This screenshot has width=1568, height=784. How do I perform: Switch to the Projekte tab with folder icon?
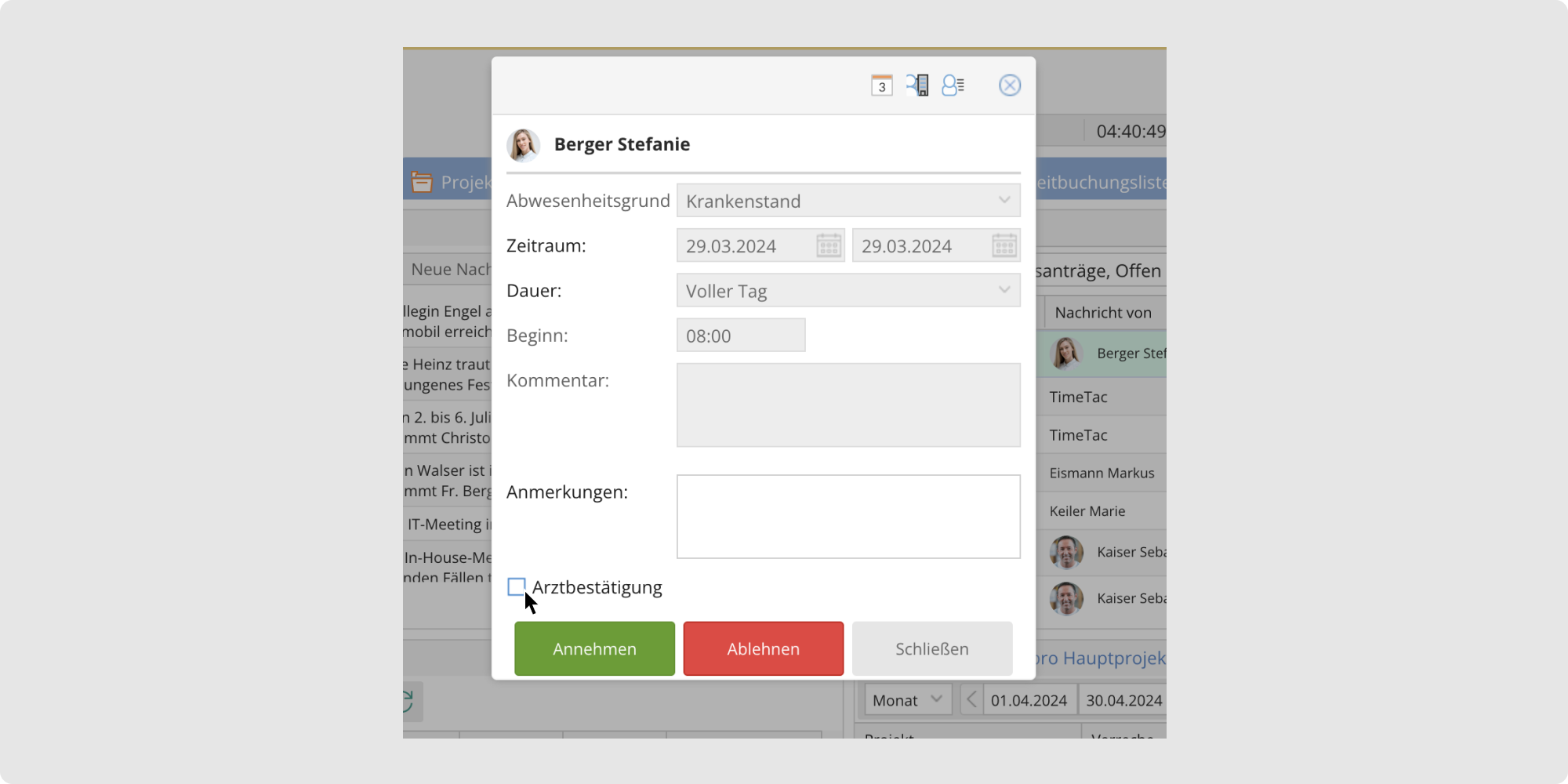[x=451, y=183]
